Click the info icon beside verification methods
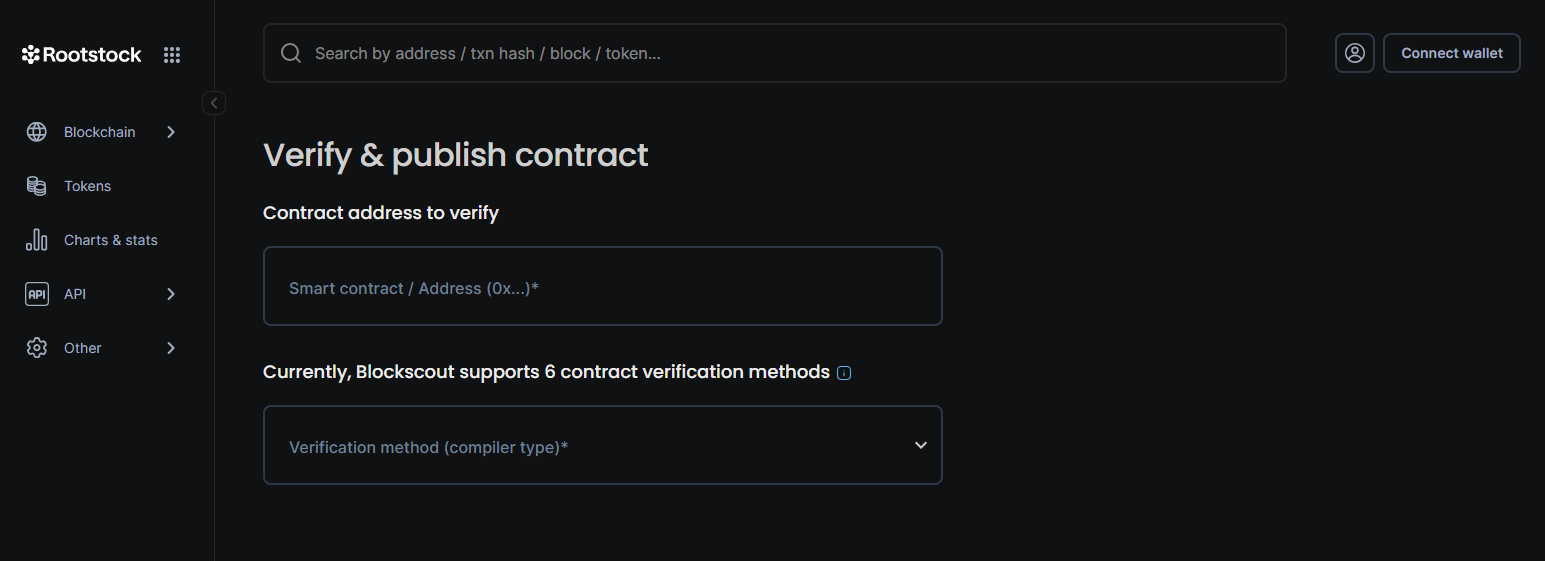Viewport: 1545px width, 561px height. 844,373
